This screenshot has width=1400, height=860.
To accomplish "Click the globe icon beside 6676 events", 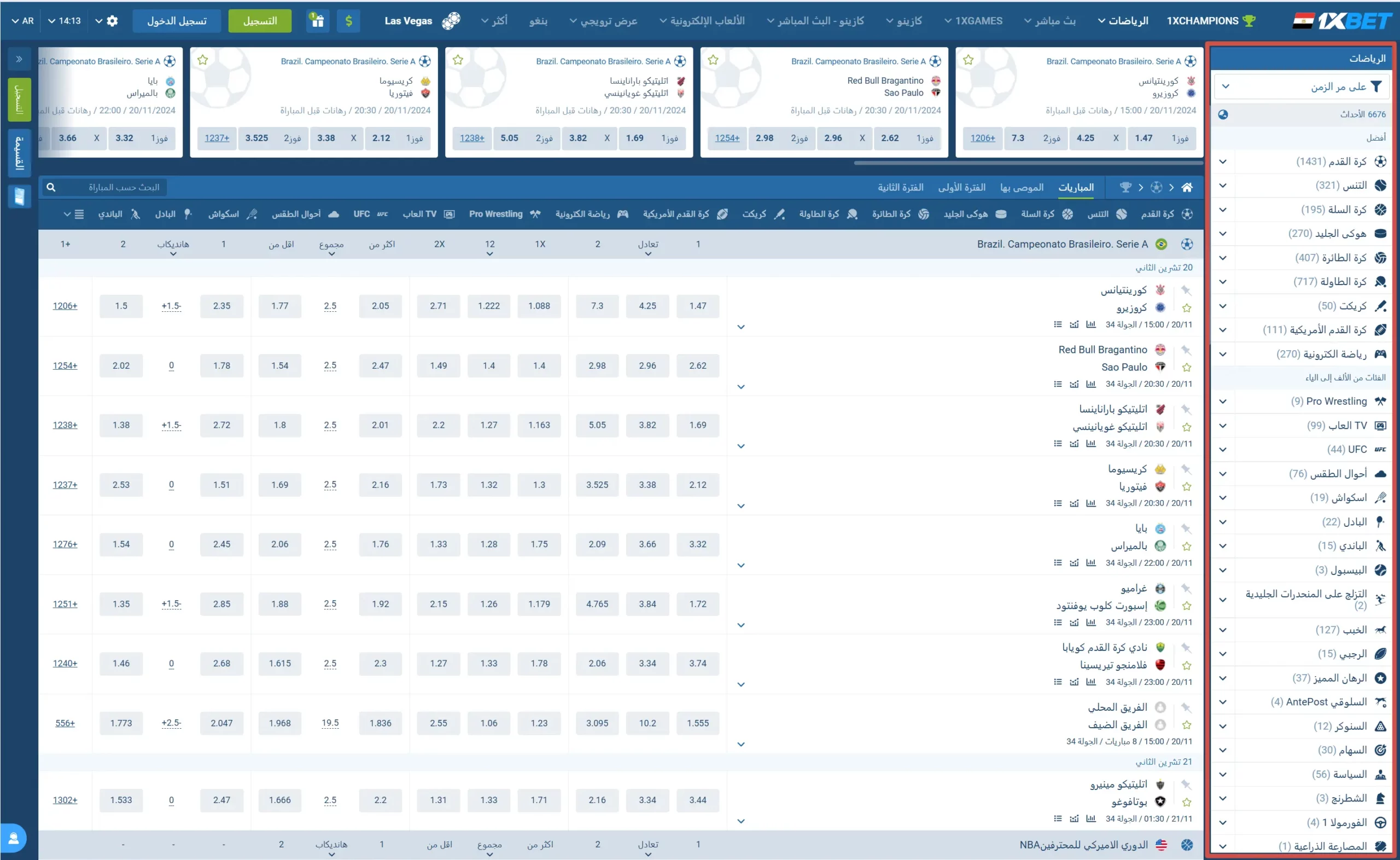I will [1223, 114].
